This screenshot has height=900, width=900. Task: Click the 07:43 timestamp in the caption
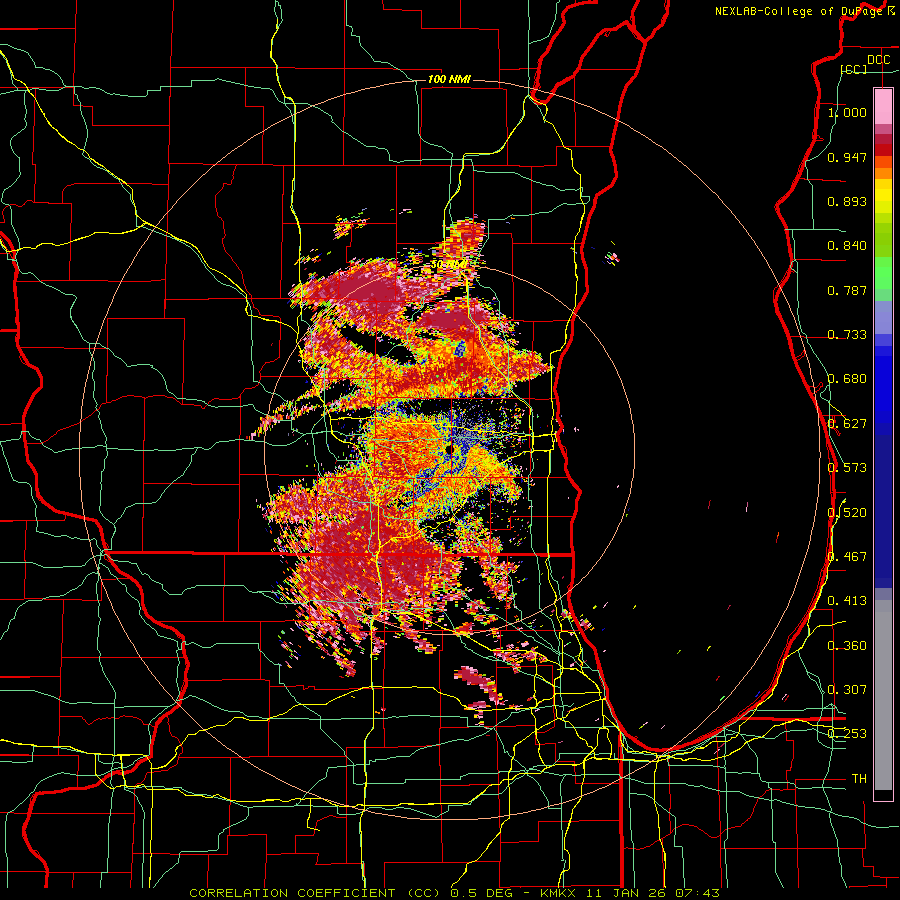(x=697, y=893)
